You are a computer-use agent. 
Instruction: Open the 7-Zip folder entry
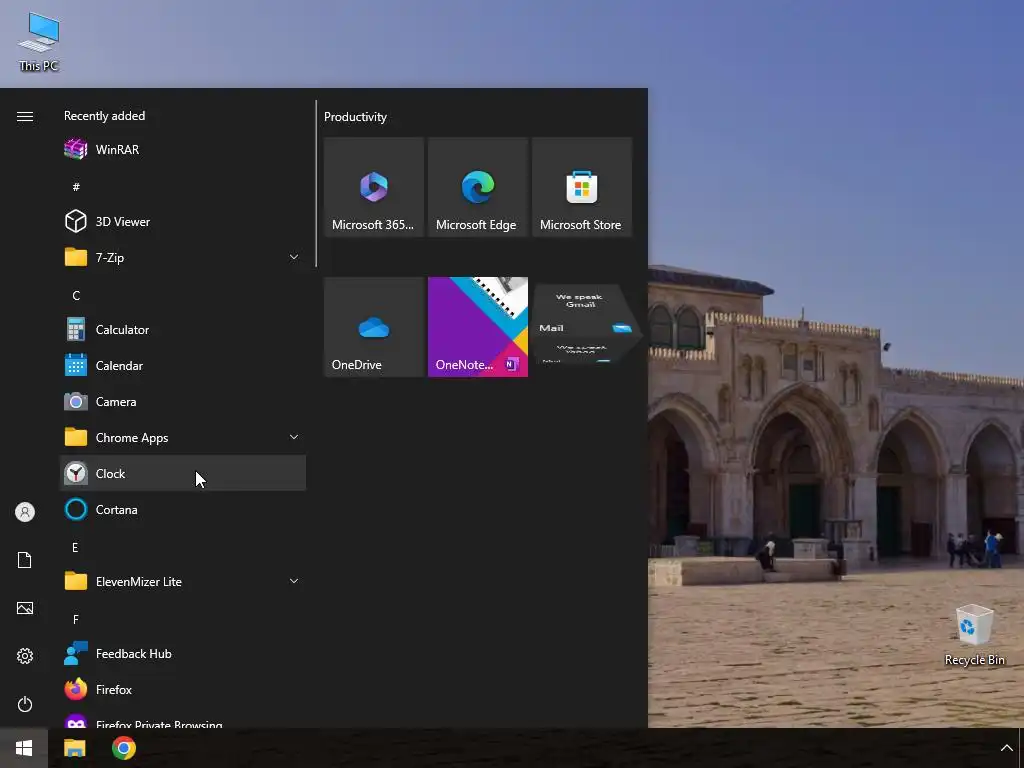point(182,257)
